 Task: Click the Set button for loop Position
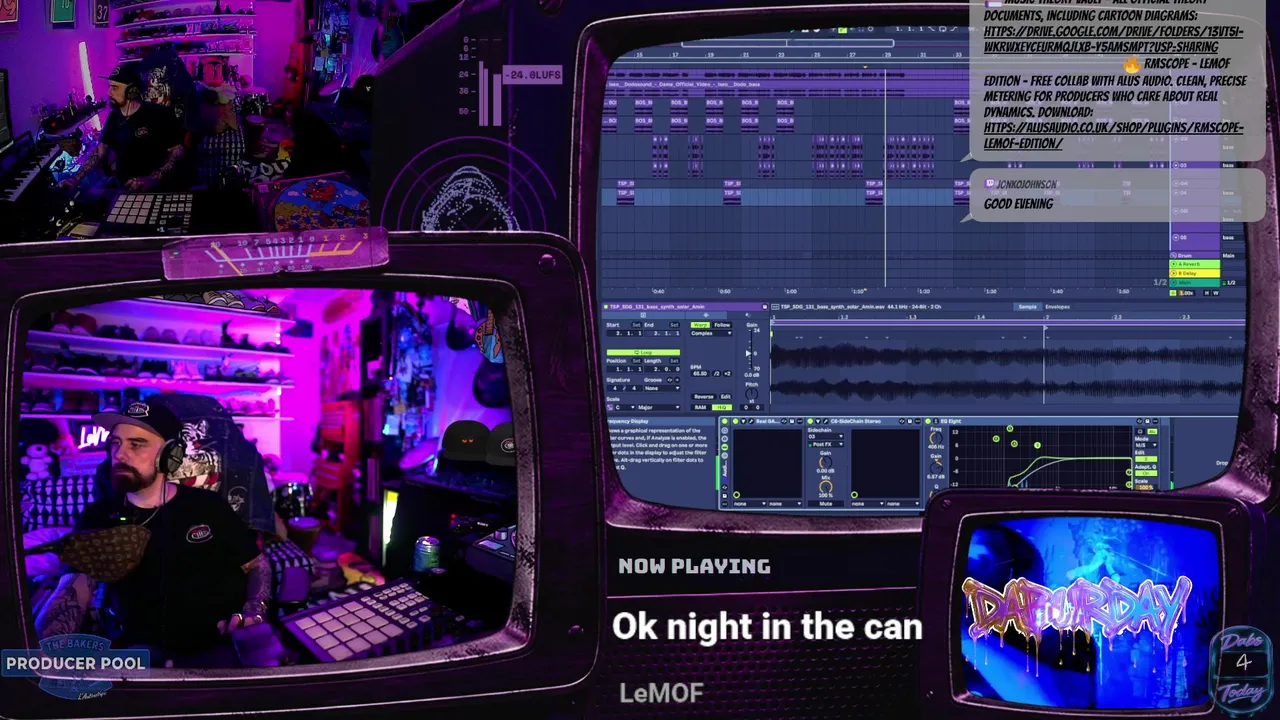click(x=636, y=361)
